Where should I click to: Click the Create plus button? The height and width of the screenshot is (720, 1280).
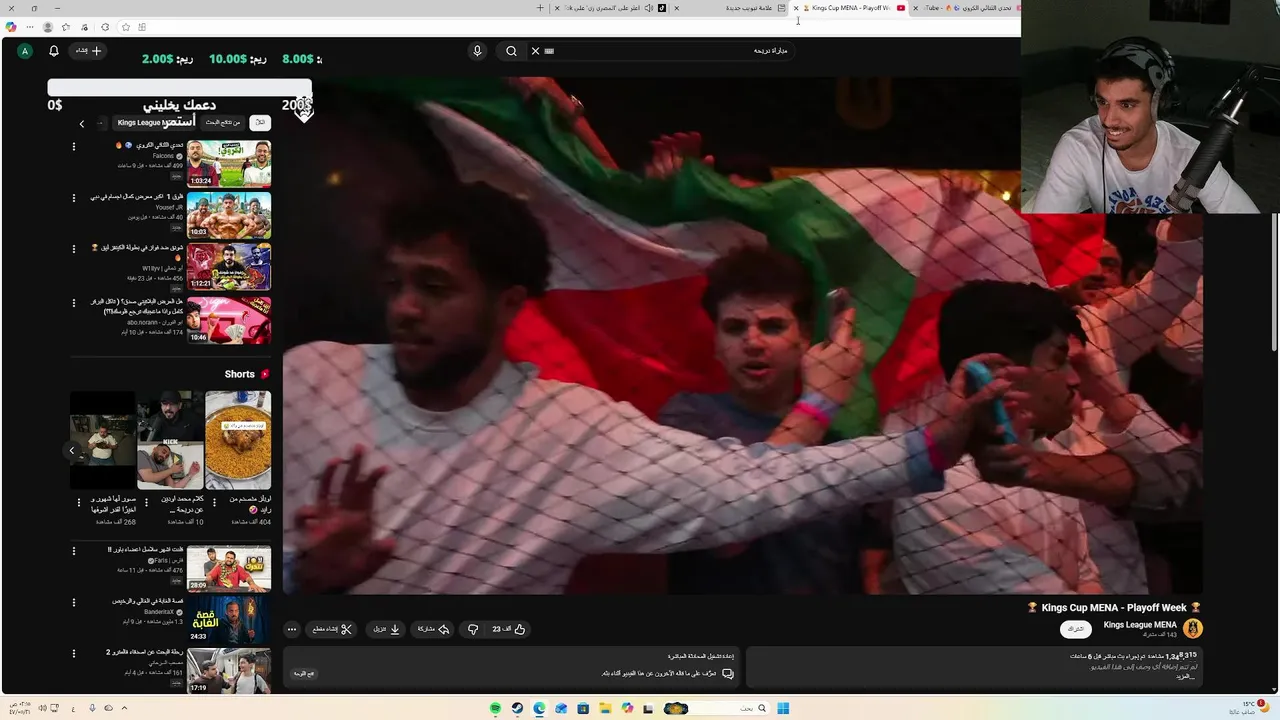pyautogui.click(x=89, y=51)
